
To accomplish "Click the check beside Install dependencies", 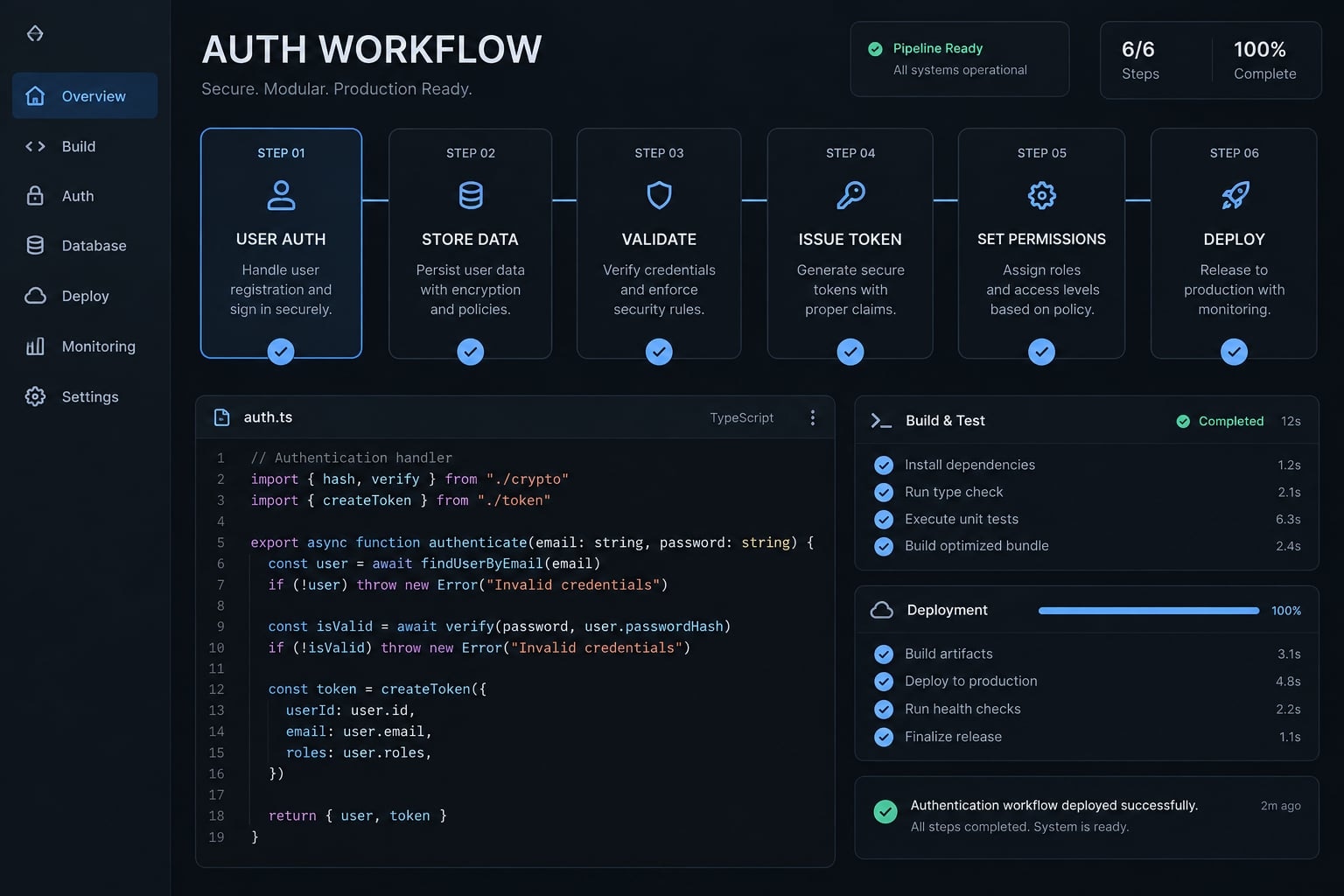I will 884,465.
